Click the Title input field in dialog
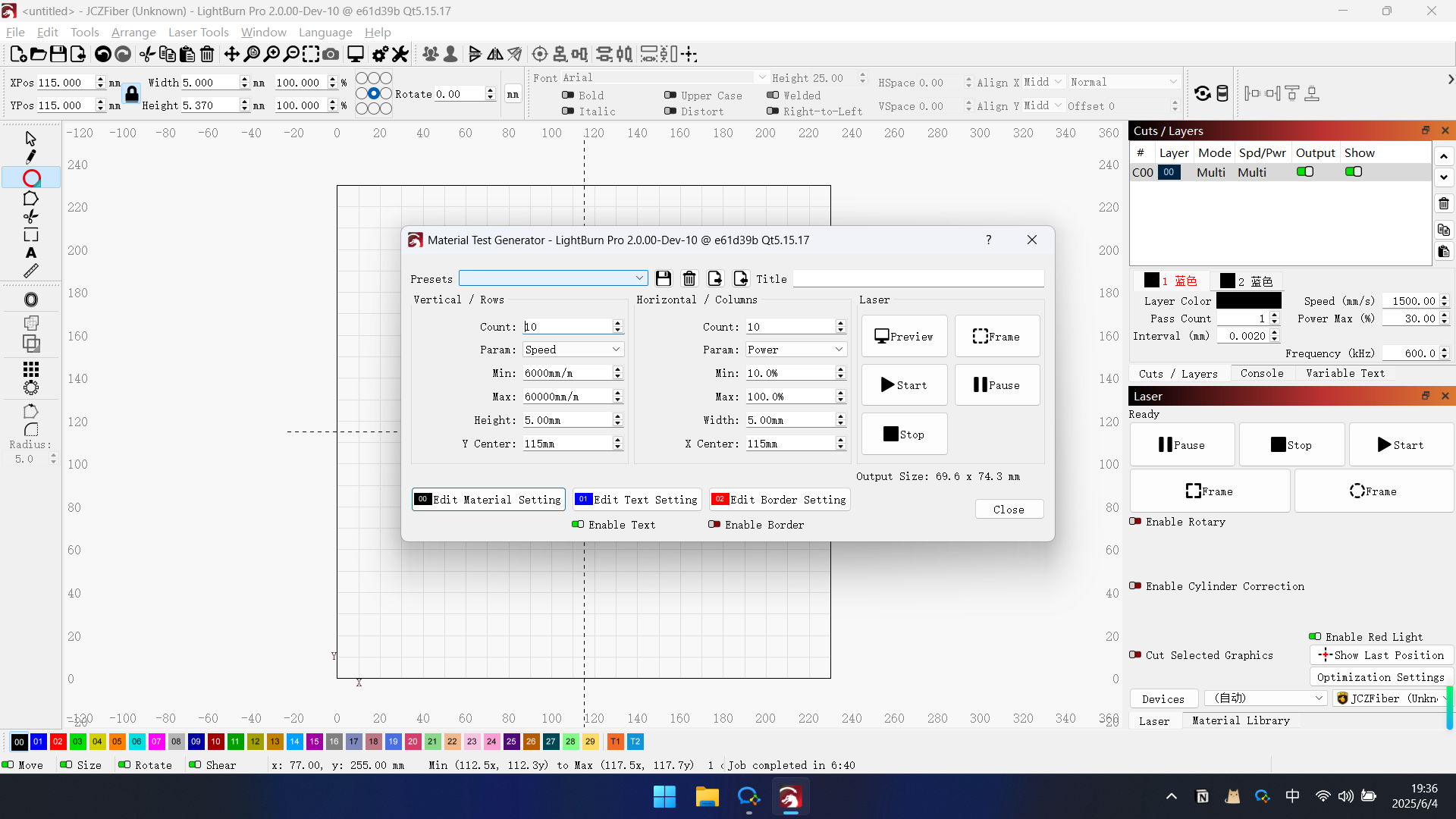 918,278
